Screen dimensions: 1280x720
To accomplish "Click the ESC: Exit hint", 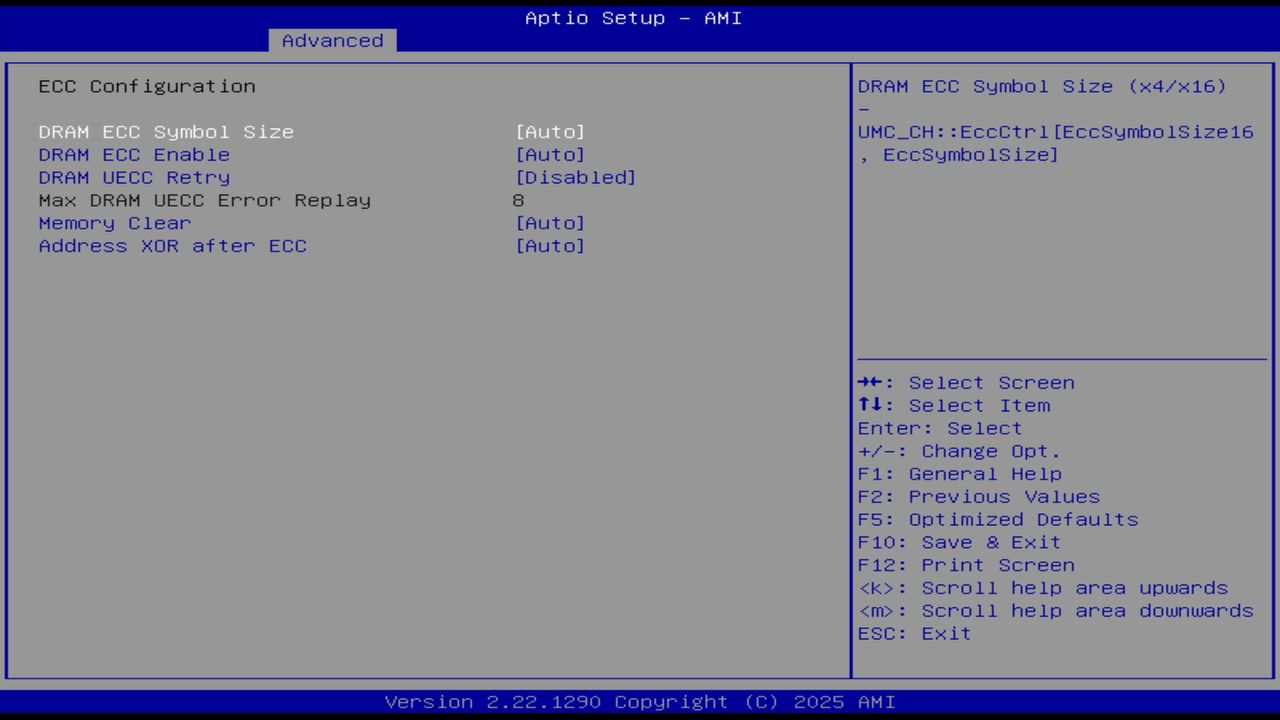I will click(x=914, y=634).
